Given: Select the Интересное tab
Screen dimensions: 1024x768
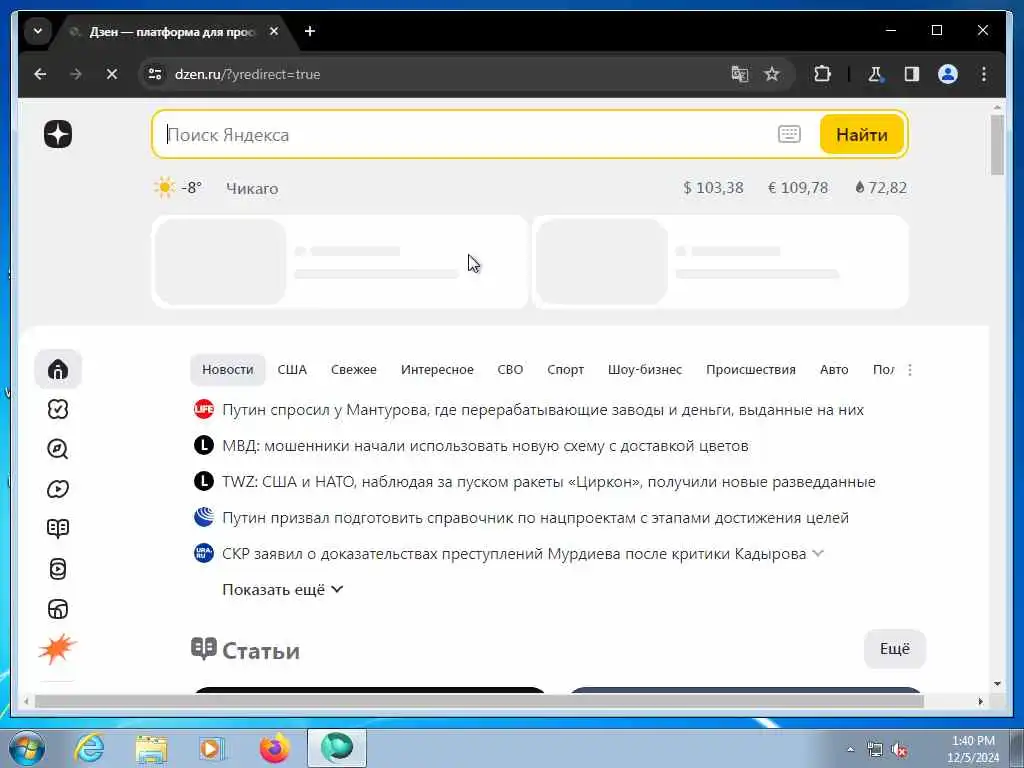Looking at the screenshot, I should pyautogui.click(x=437, y=370).
